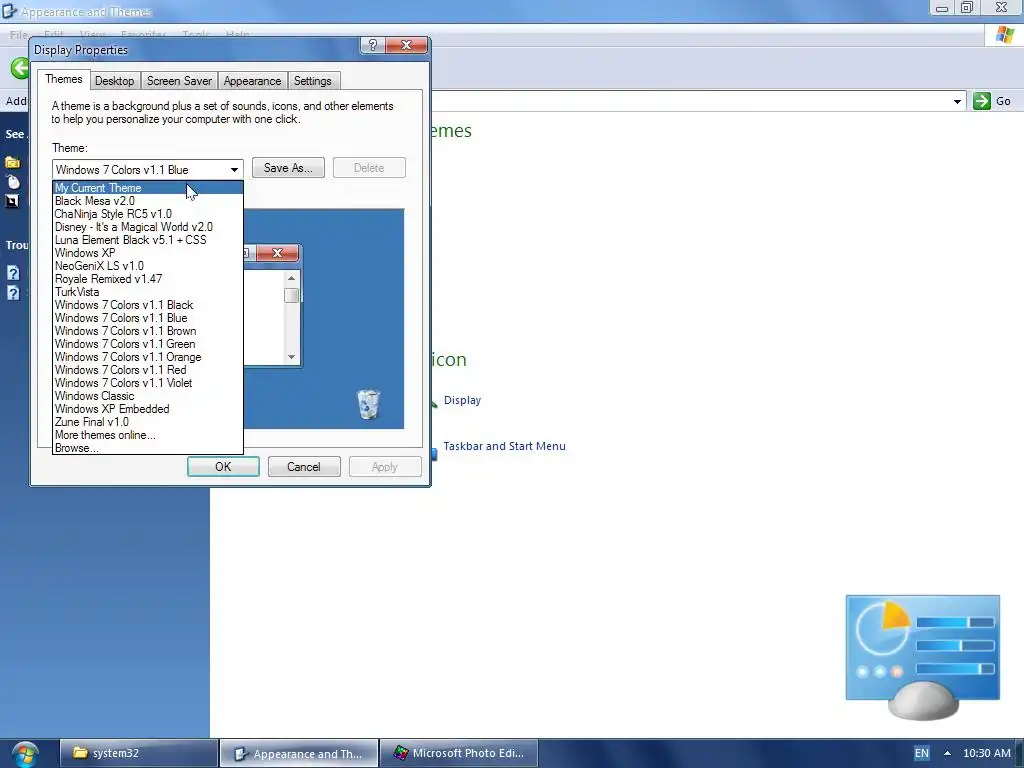Click the first troubleshooter help icon

pyautogui.click(x=13, y=273)
